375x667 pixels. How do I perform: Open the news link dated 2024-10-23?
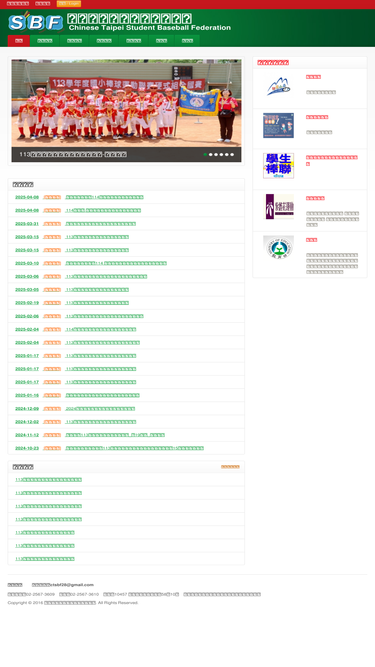point(135,448)
